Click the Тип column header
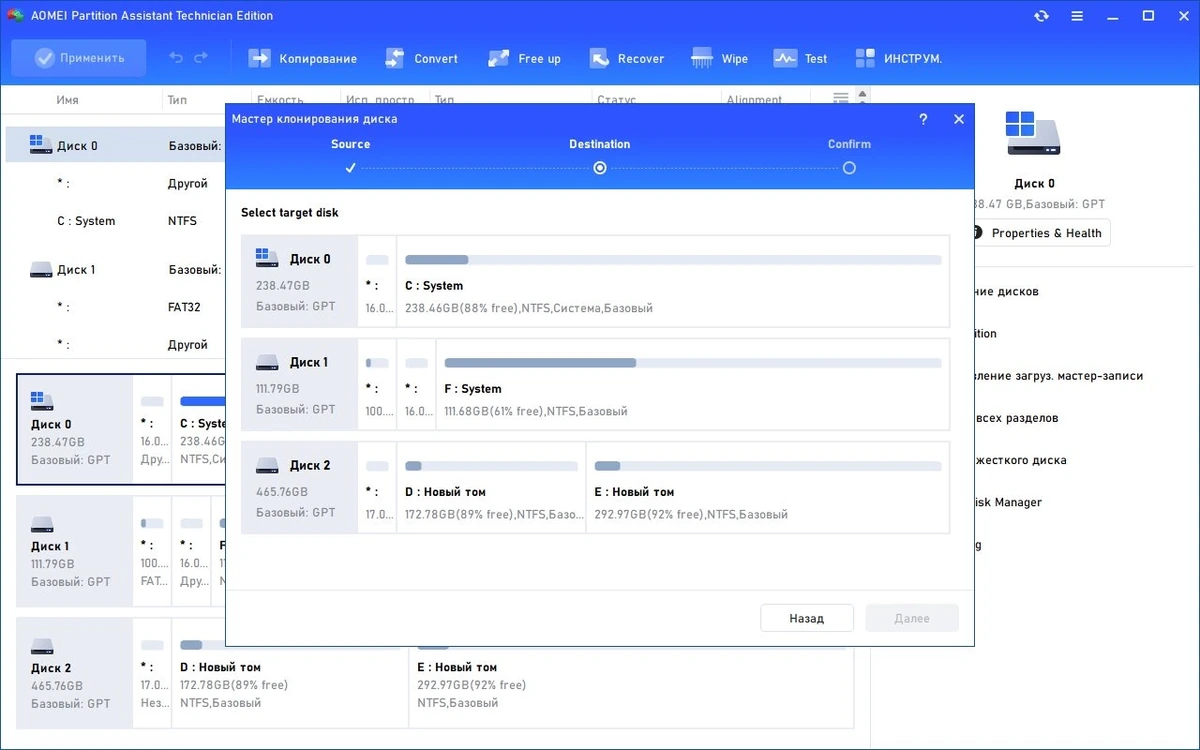Viewport: 1200px width, 750px height. pyautogui.click(x=177, y=100)
